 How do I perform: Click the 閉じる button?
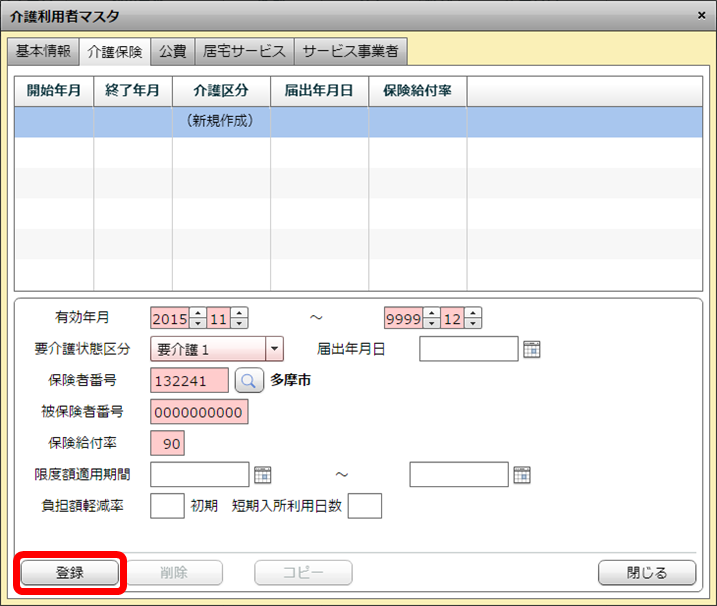646,573
